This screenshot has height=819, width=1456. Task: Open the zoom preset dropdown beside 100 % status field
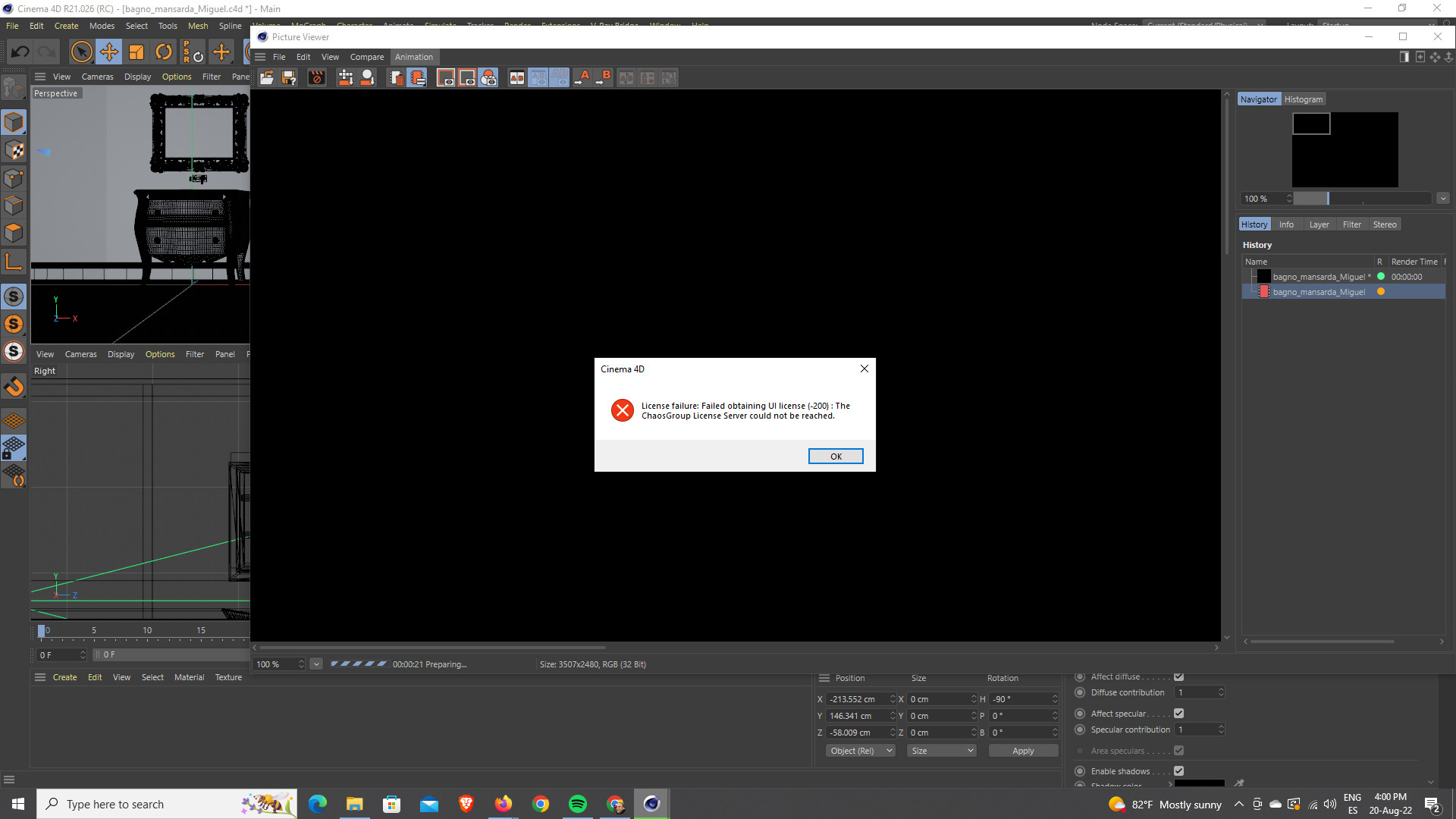pos(316,664)
